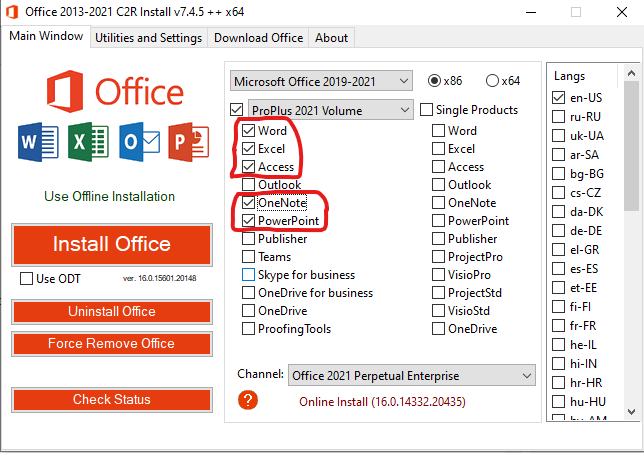
Task: Enable the ar-SA language checkbox
Action: coord(559,155)
